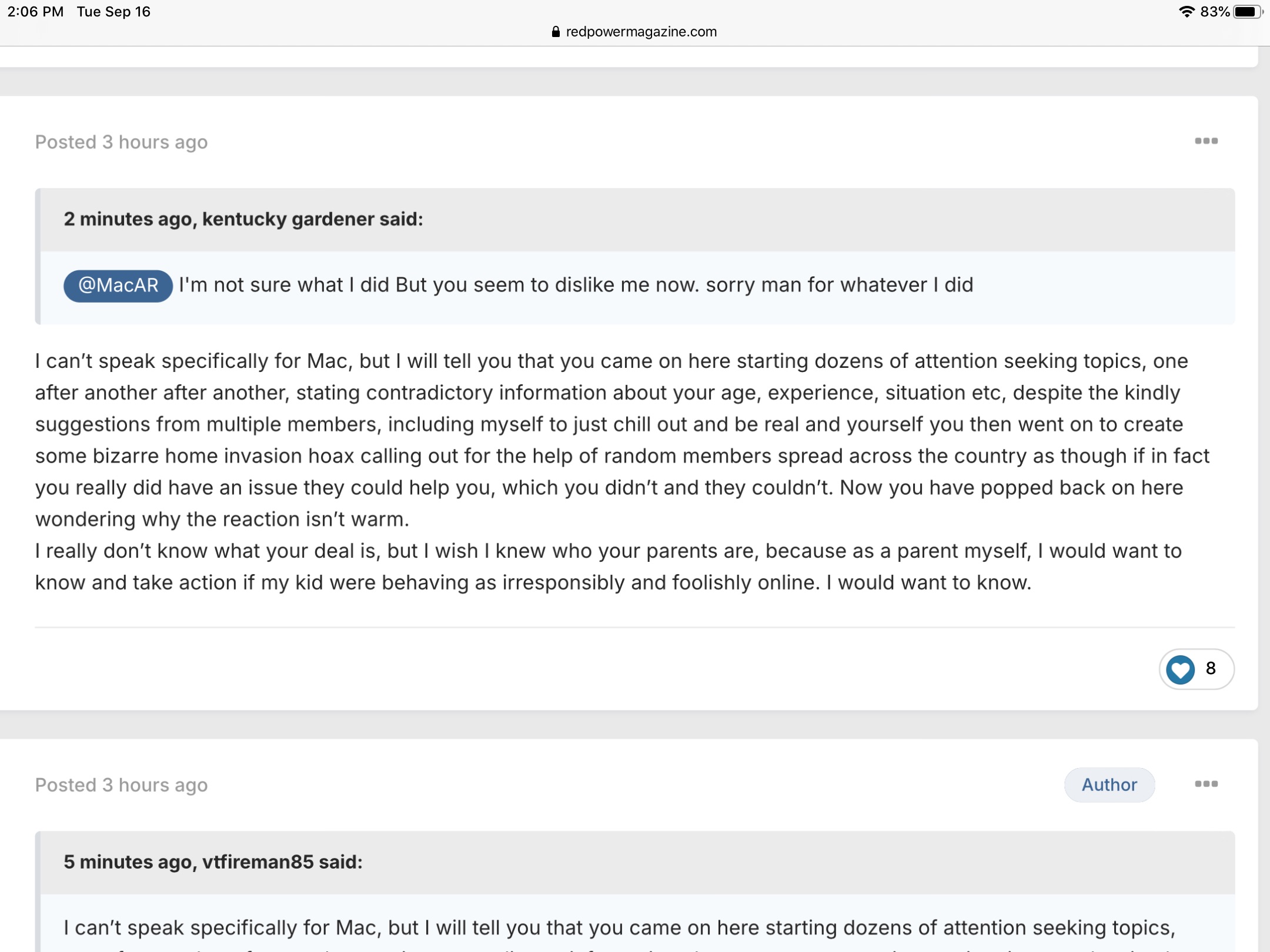Click the Author post's "Posted 3 hours ago" timestamp
The width and height of the screenshot is (1270, 952).
tap(121, 785)
